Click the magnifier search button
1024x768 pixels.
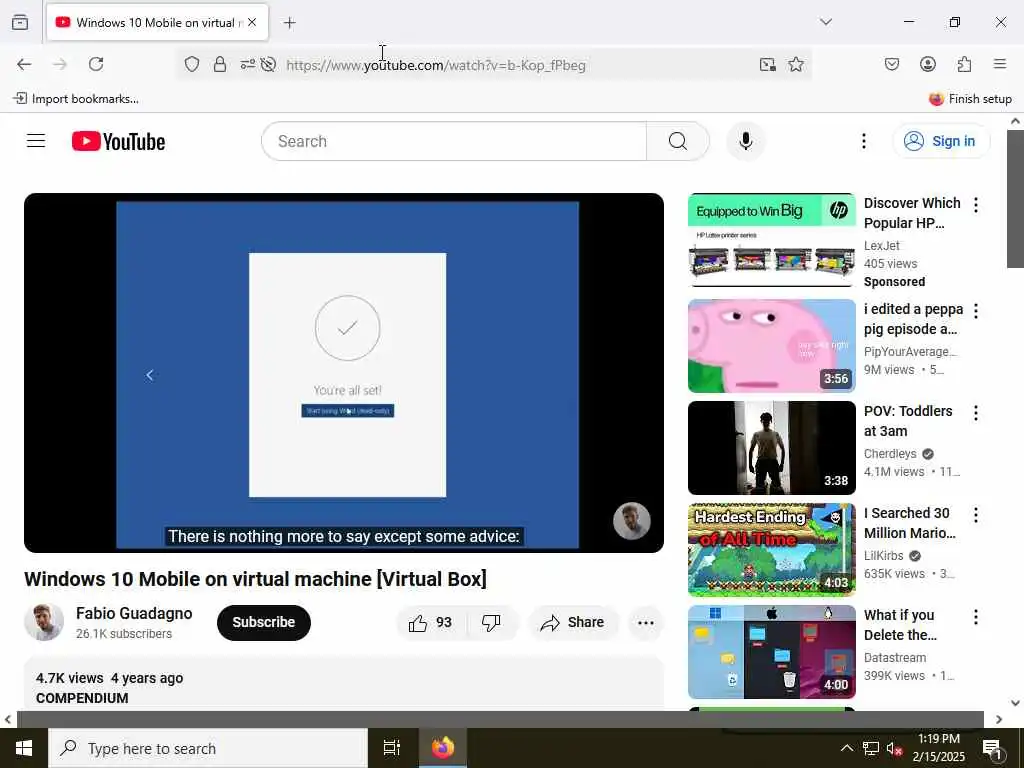tap(678, 141)
